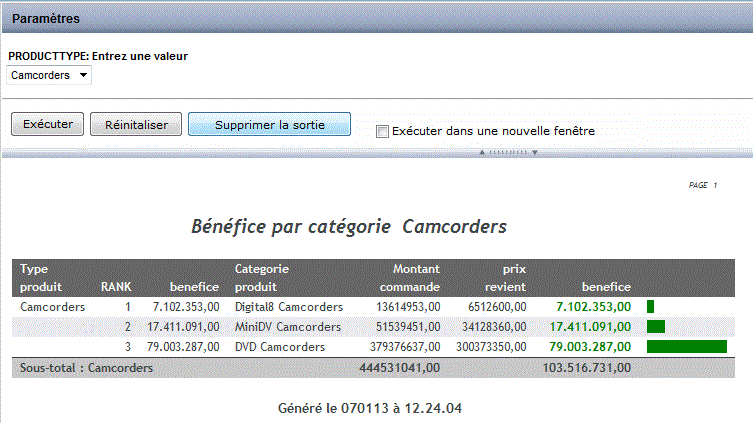Click Supprimer la sortie button
This screenshot has width=753, height=423.
pyautogui.click(x=269, y=124)
